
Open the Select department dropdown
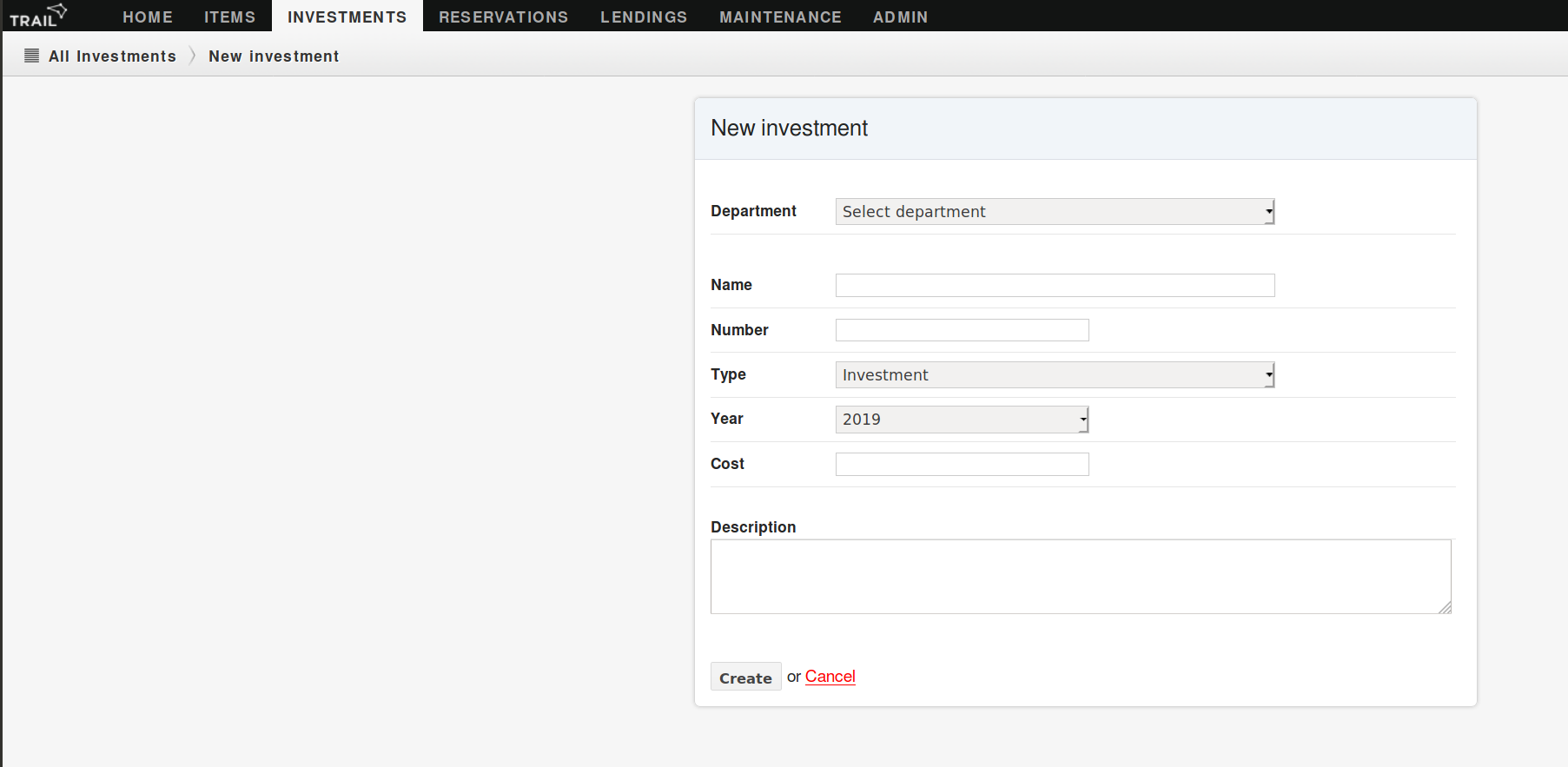point(1055,212)
